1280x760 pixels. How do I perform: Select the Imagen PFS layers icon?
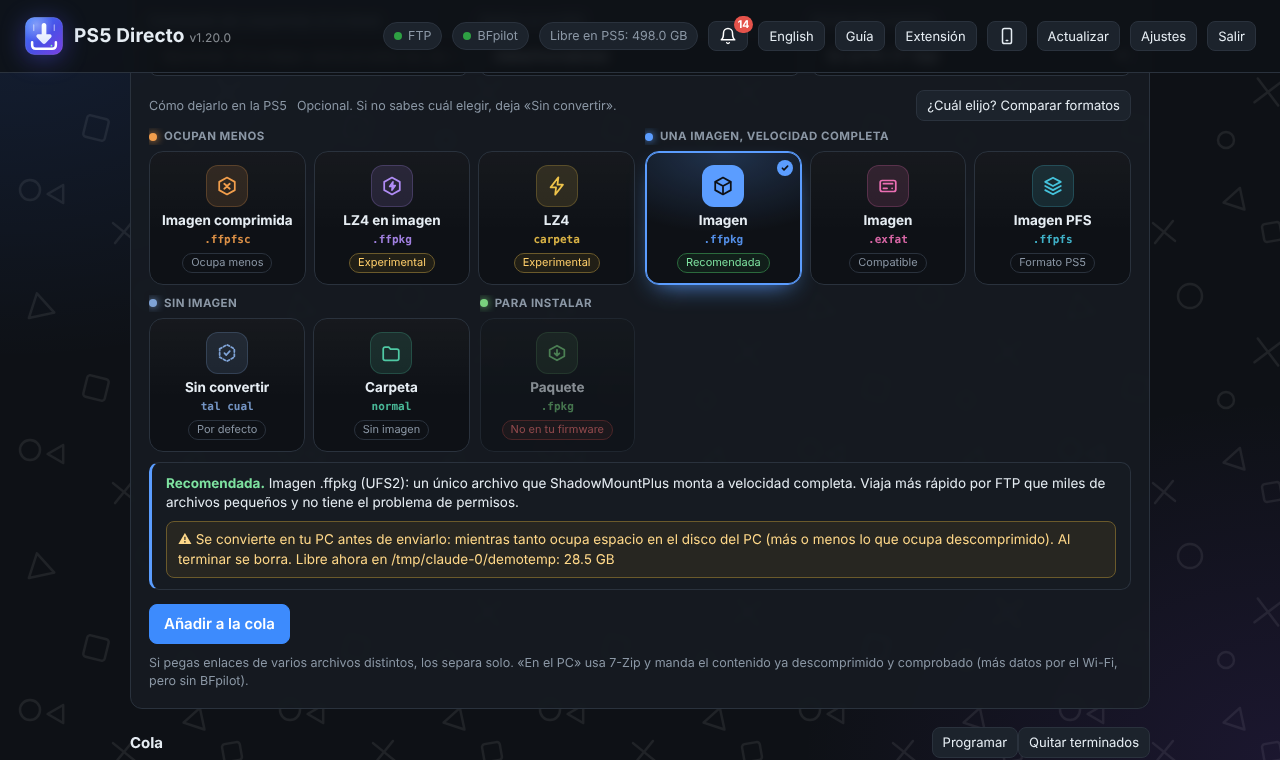(1053, 186)
